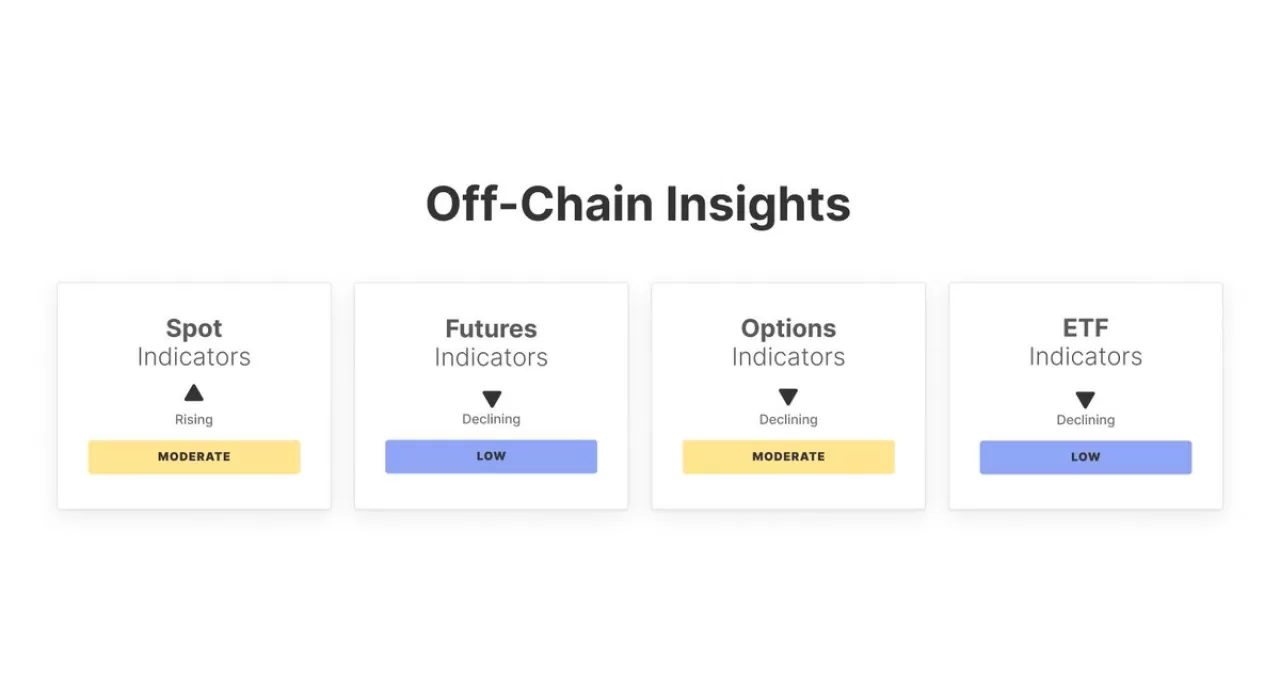This screenshot has height=693, width=1280.
Task: Click the rising triangle icon under Spot Indicators
Action: point(194,393)
